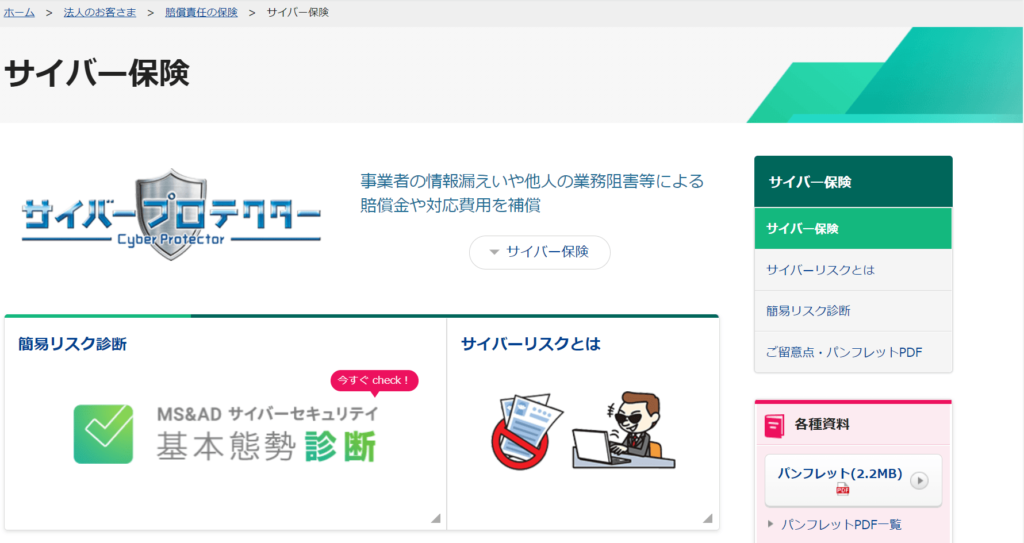Image resolution: width=1024 pixels, height=543 pixels.
Task: Open the 賠償責任の保険 breadcrumb link
Action: click(x=201, y=12)
